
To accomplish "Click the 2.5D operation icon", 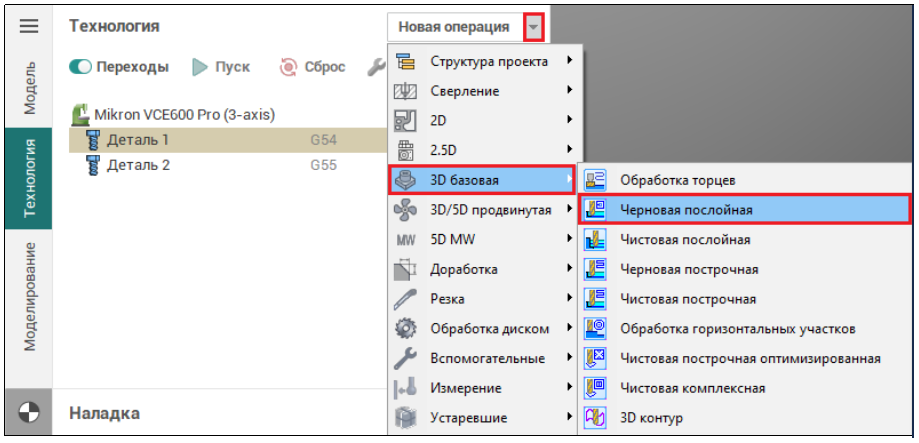I will 405,150.
